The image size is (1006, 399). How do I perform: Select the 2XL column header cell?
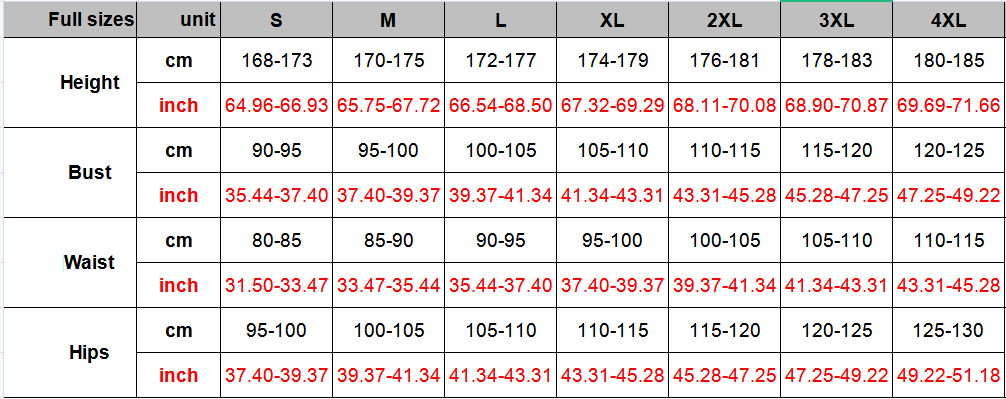724,19
